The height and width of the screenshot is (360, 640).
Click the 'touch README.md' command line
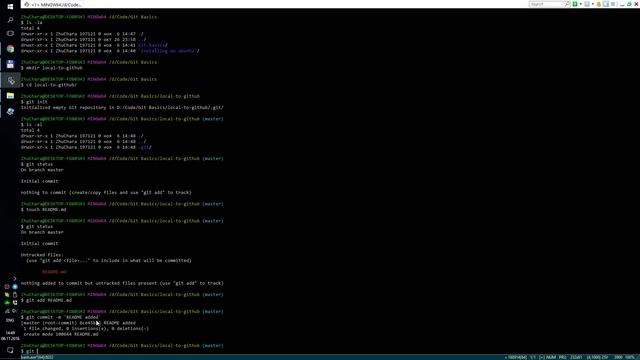44,209
